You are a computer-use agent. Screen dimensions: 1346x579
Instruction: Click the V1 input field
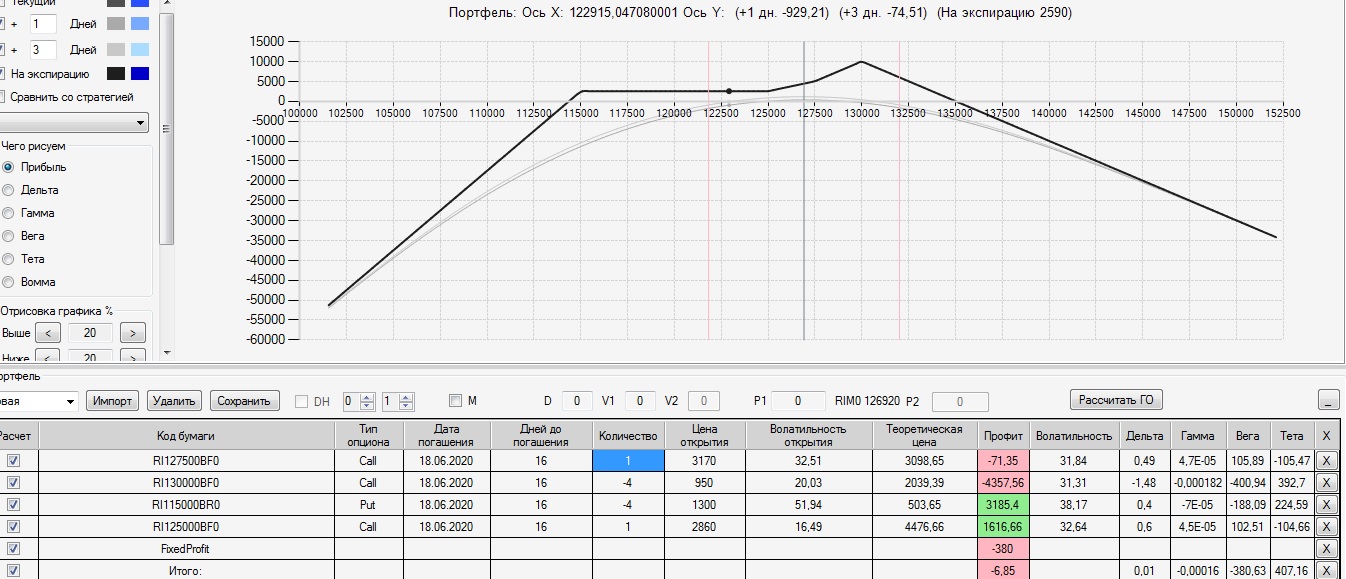point(640,401)
